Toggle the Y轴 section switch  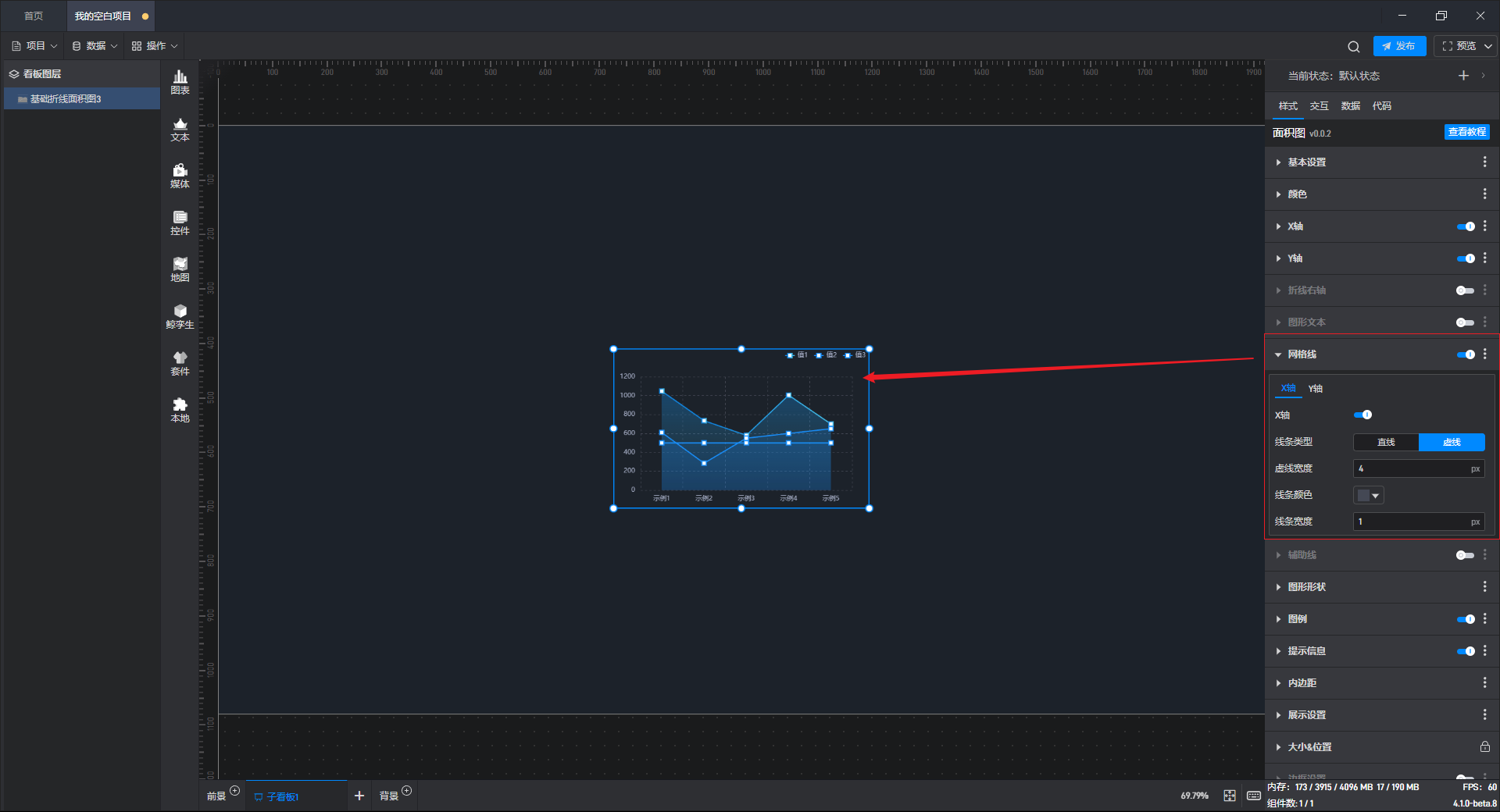1466,258
